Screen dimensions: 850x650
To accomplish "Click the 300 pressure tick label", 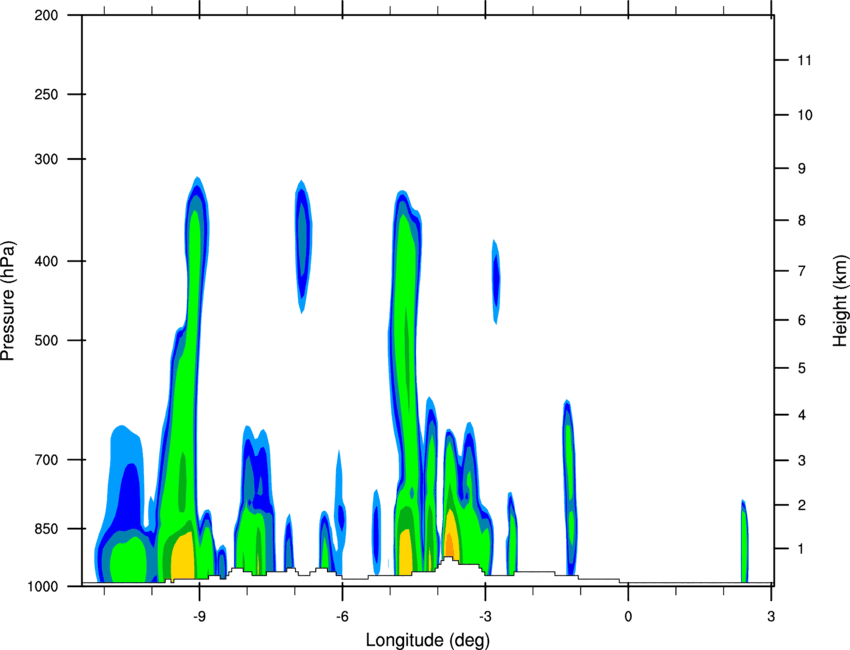I will coord(46,159).
